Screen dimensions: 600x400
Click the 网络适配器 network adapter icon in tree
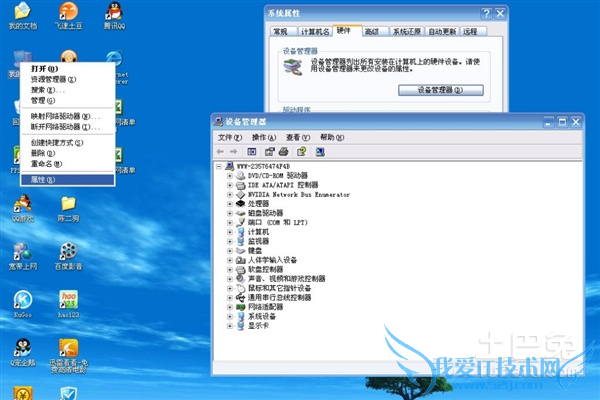coord(240,307)
